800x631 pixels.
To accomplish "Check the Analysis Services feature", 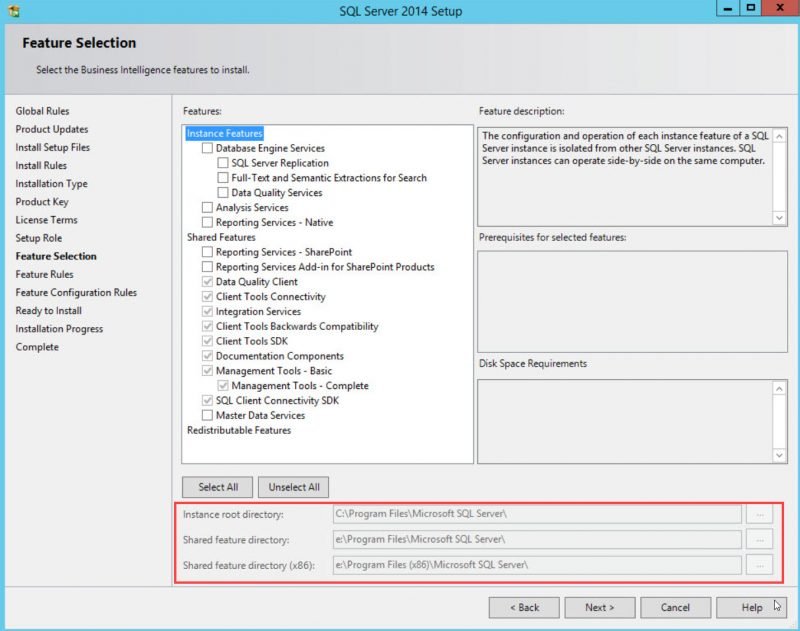I will 207,208.
